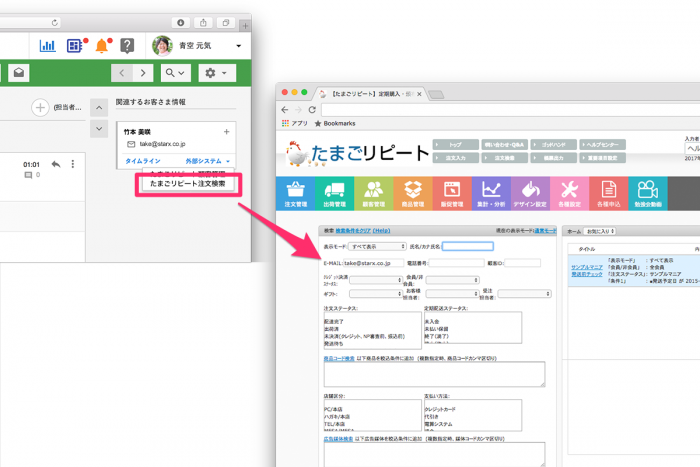The image size is (700, 467).
Task: Collapse customer panel with up chevron
Action: (99, 108)
